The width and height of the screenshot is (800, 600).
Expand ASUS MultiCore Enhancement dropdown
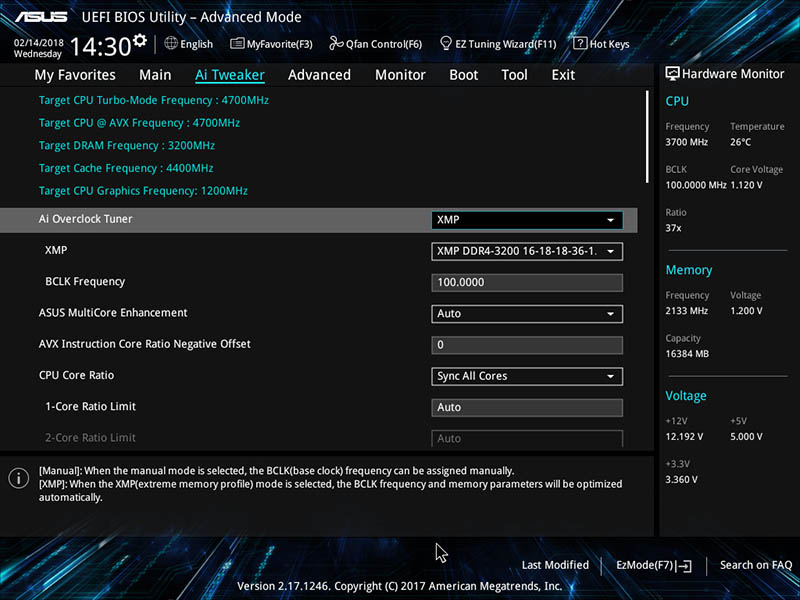point(527,314)
